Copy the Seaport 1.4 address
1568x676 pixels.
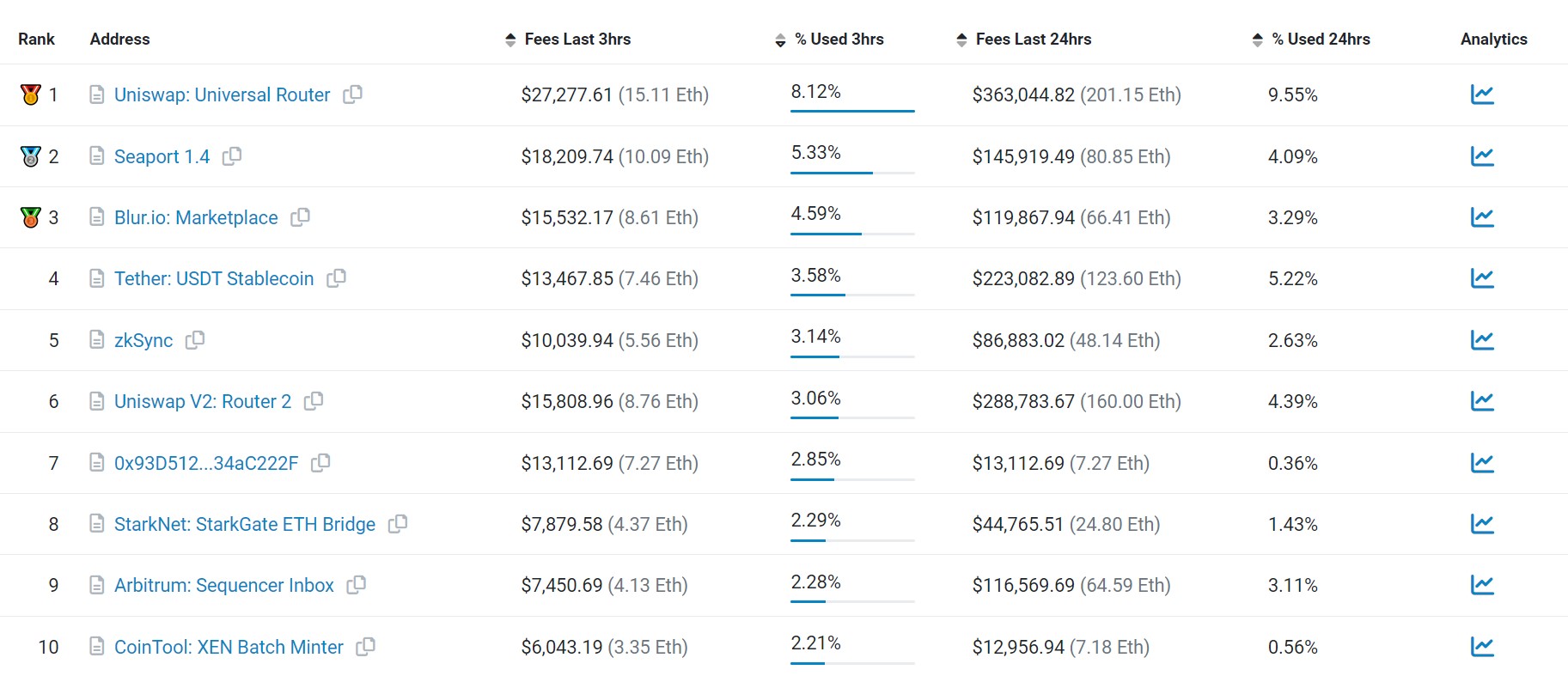[232, 156]
